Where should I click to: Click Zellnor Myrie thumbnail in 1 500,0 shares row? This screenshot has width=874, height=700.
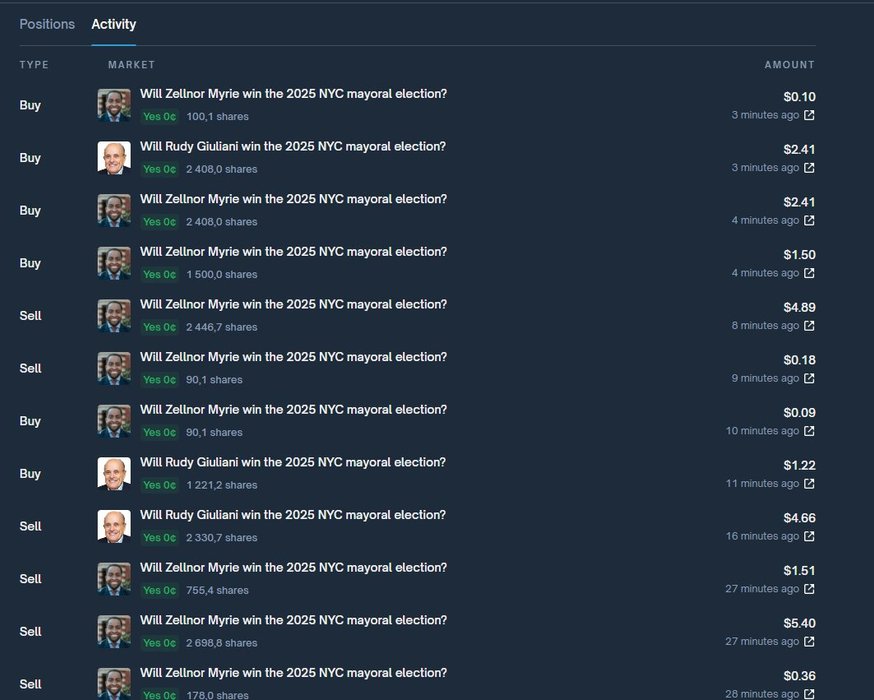pyautogui.click(x=114, y=263)
